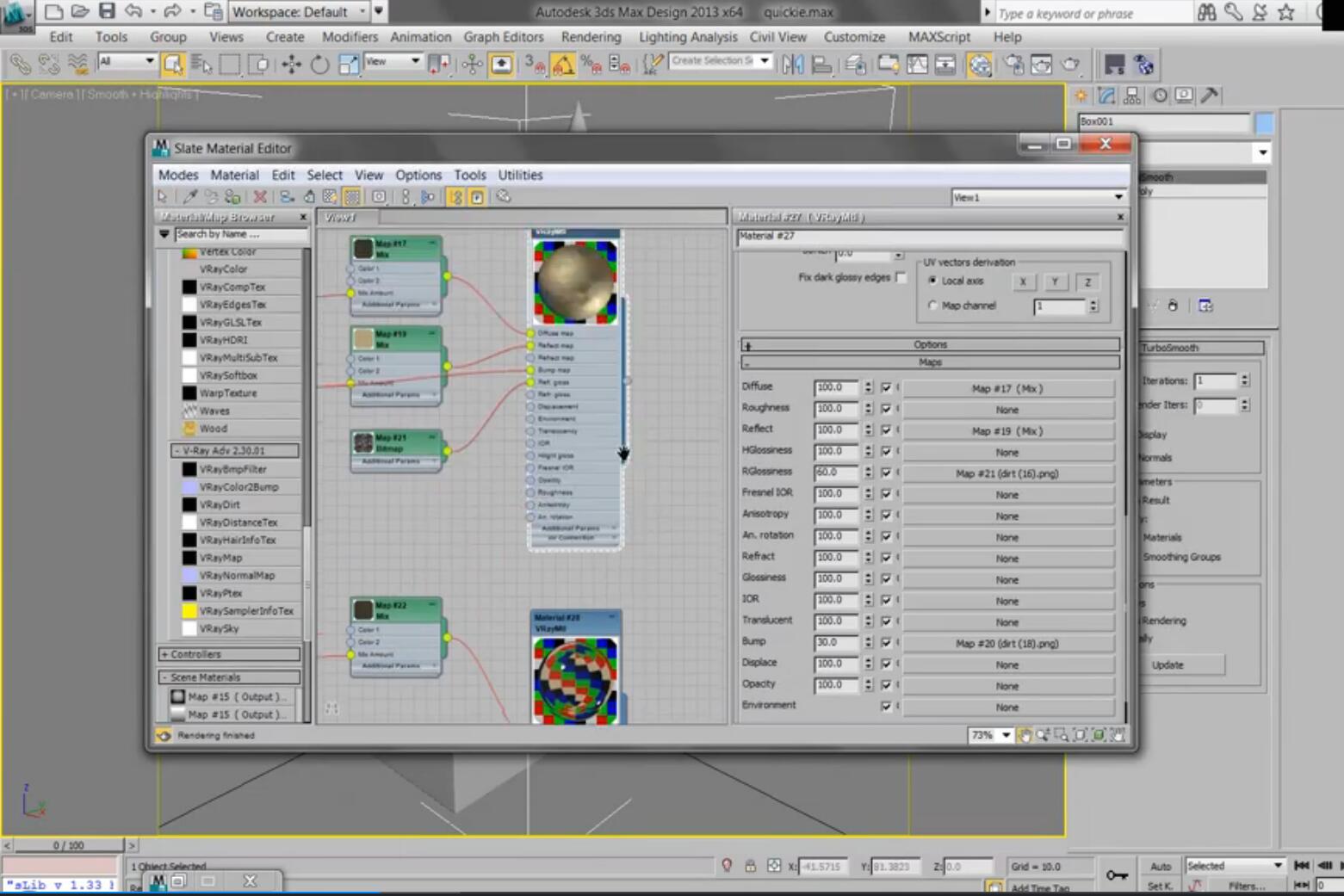Image resolution: width=1344 pixels, height=896 pixels.
Task: Toggle Parameter Editor button in Slate toolbar
Action: [476, 197]
